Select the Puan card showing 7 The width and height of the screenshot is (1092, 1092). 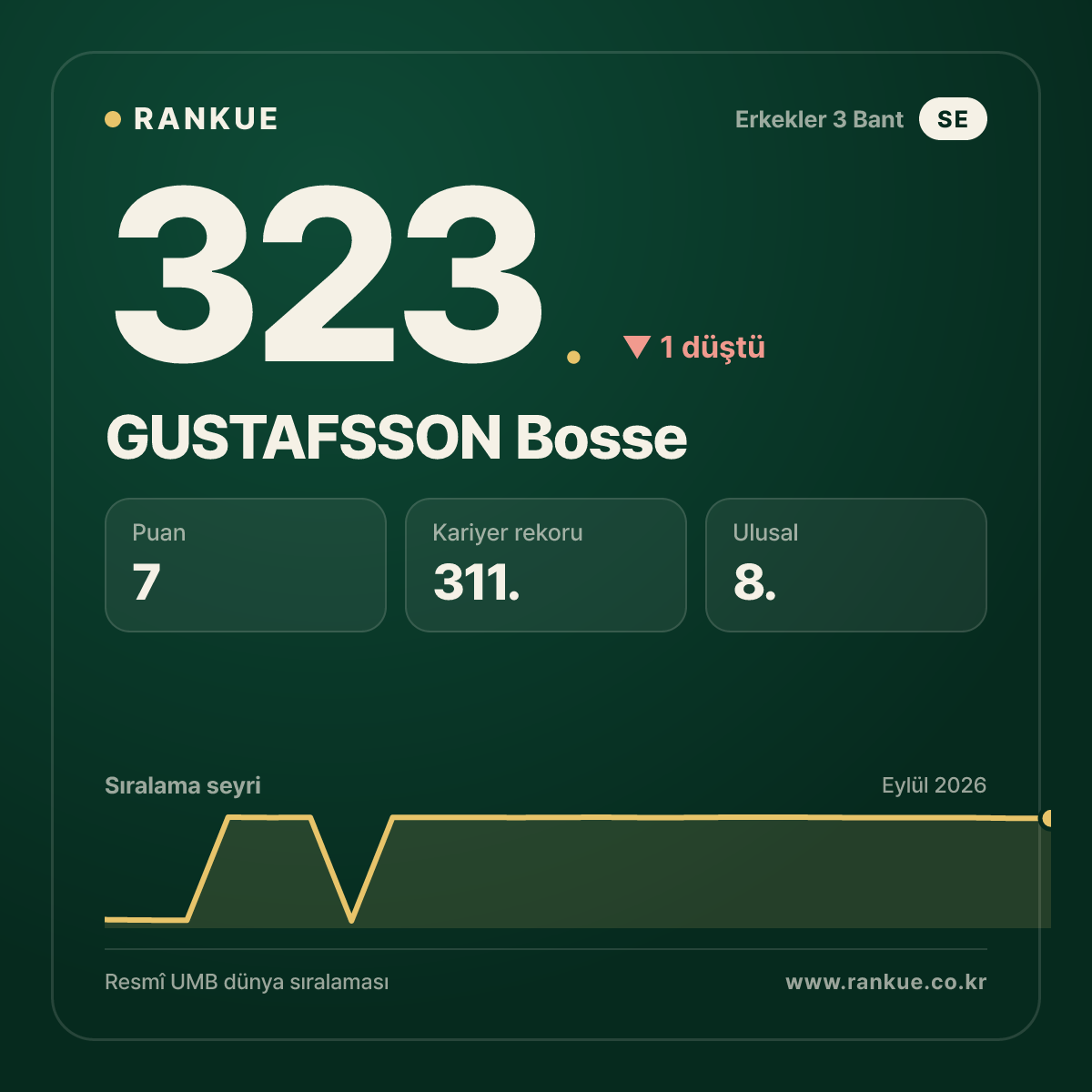[x=246, y=565]
